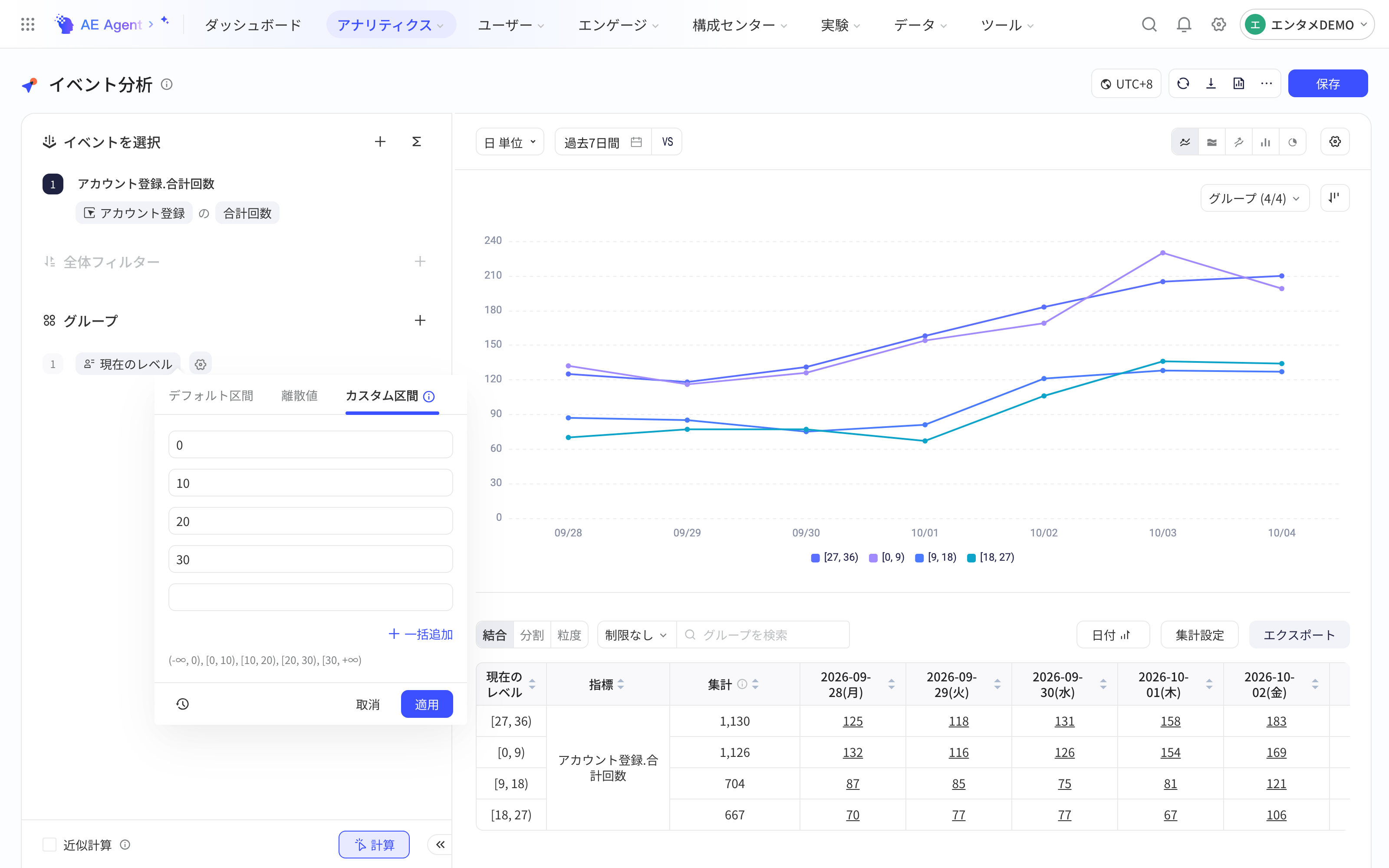This screenshot has height=868, width=1389.
Task: Switch to pie chart view icon
Action: point(1293,142)
